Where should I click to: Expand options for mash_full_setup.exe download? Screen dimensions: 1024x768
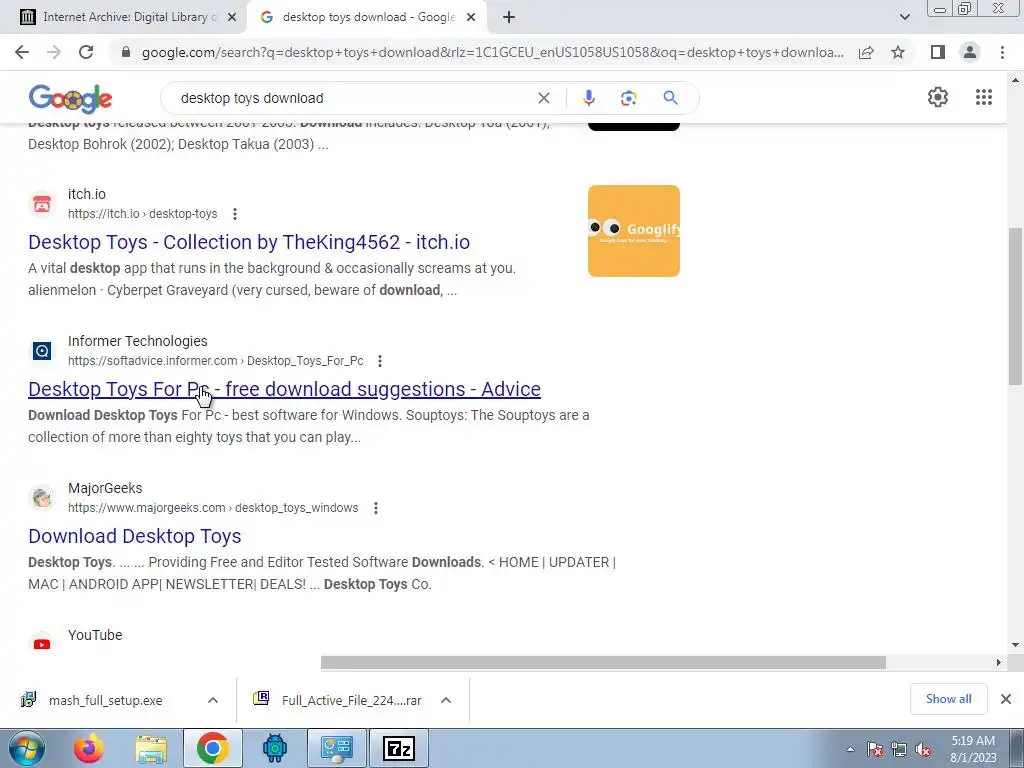[x=213, y=700]
